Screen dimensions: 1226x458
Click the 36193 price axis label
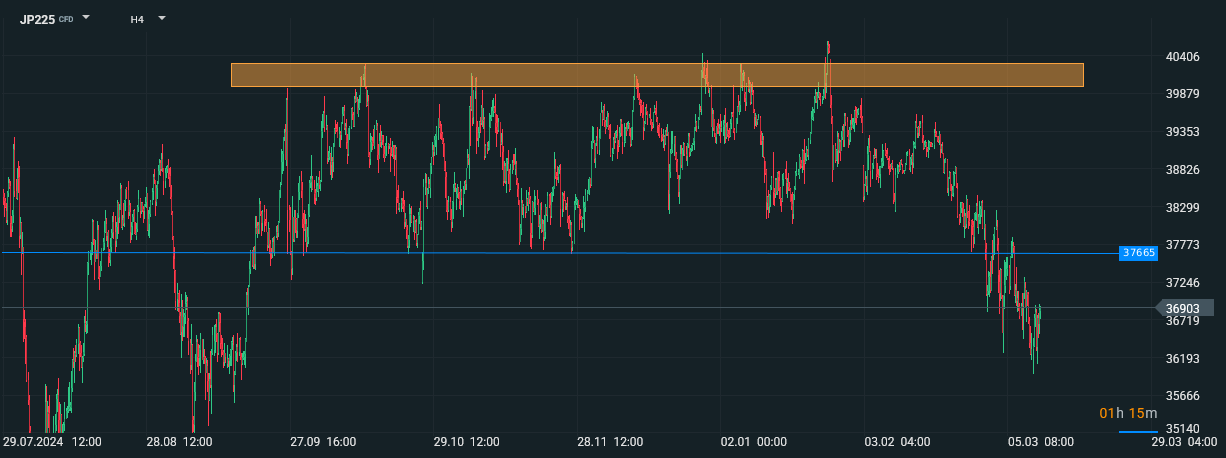pyautogui.click(x=1183, y=358)
